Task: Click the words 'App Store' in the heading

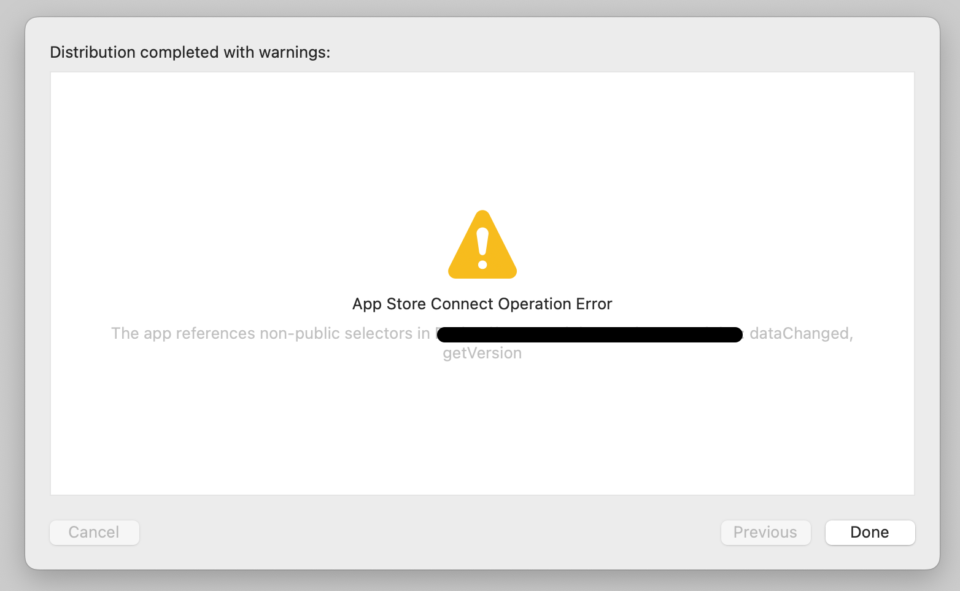Action: (389, 304)
